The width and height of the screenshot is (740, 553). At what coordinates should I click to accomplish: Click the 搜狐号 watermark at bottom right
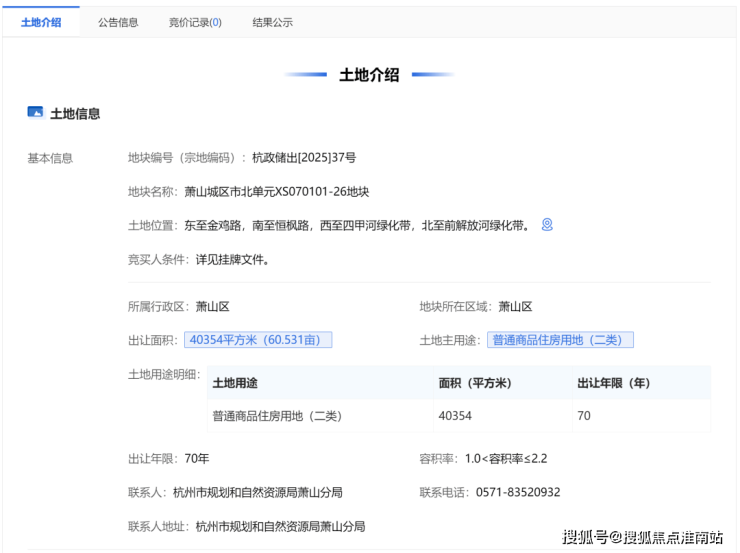(x=642, y=537)
